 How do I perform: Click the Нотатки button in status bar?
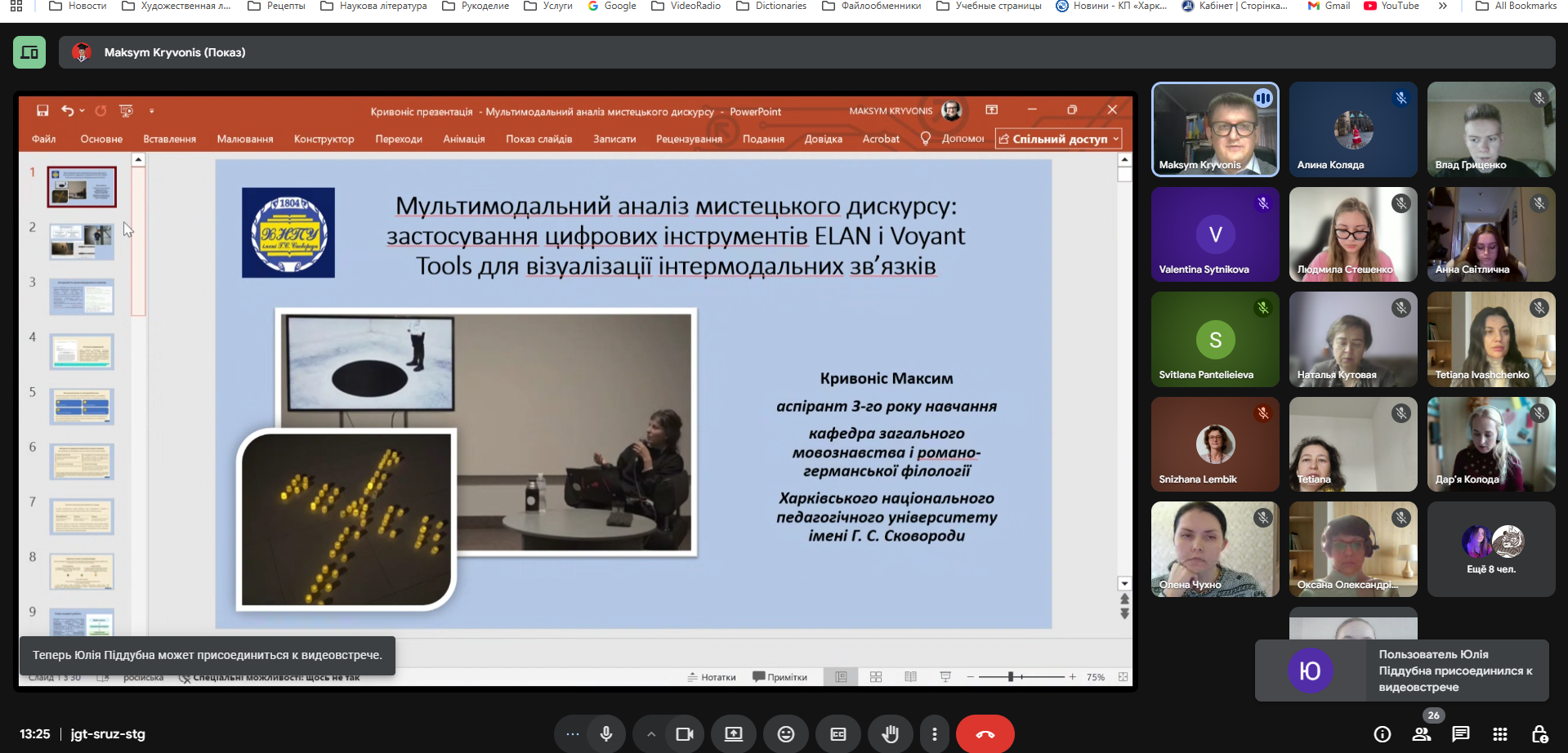point(711,677)
